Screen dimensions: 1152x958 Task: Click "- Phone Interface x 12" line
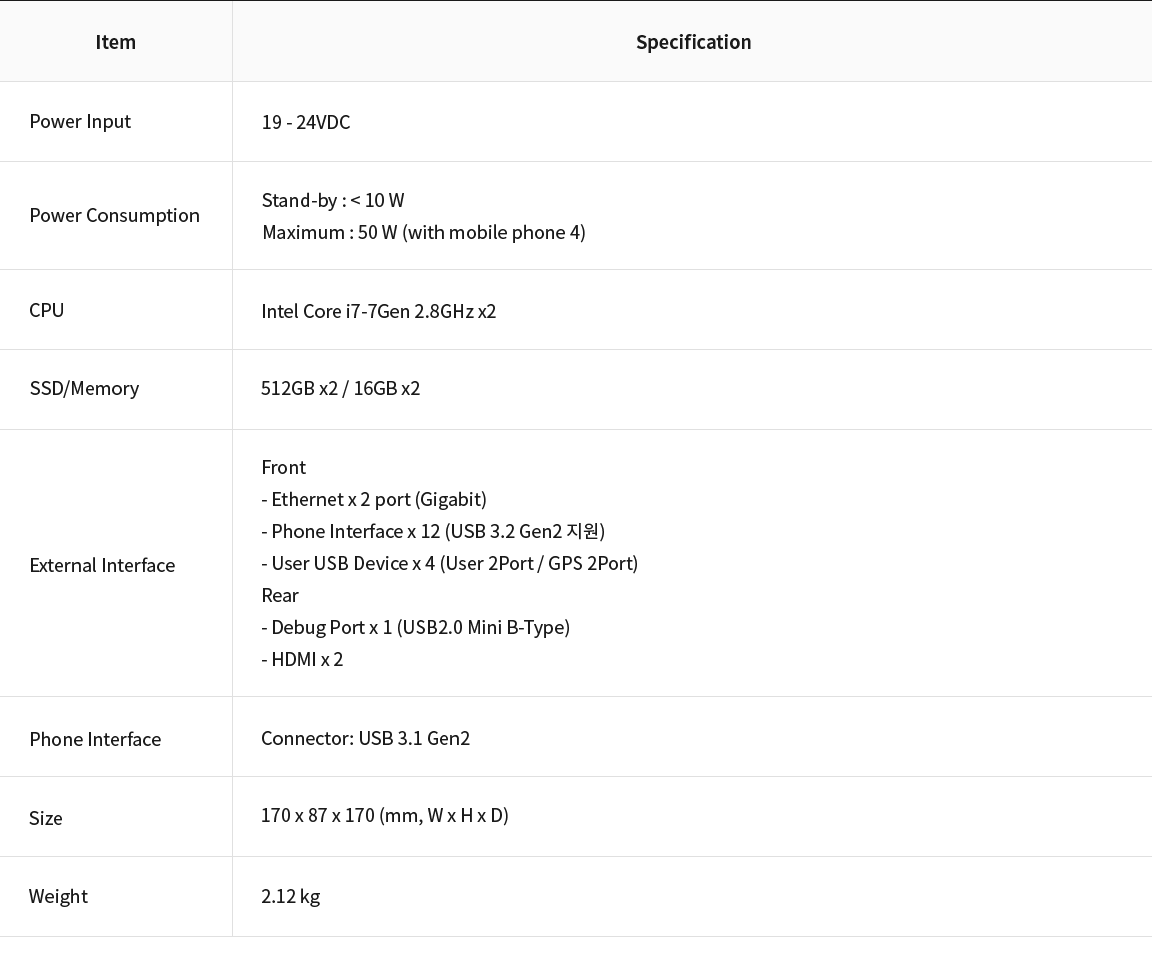coord(433,531)
